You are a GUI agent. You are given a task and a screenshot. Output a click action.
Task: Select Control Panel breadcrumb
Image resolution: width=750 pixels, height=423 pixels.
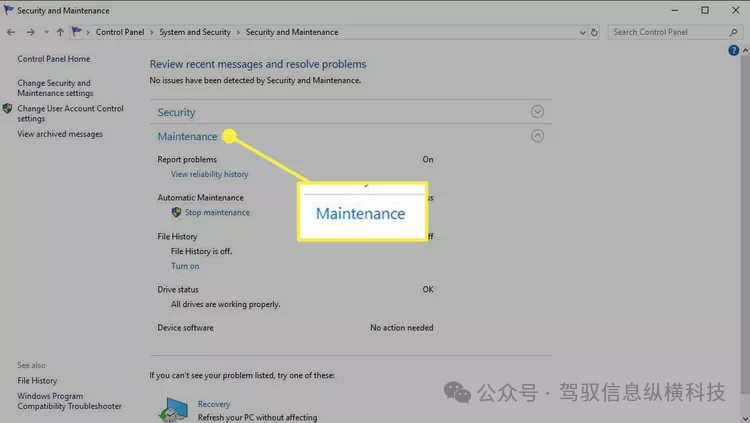point(120,32)
